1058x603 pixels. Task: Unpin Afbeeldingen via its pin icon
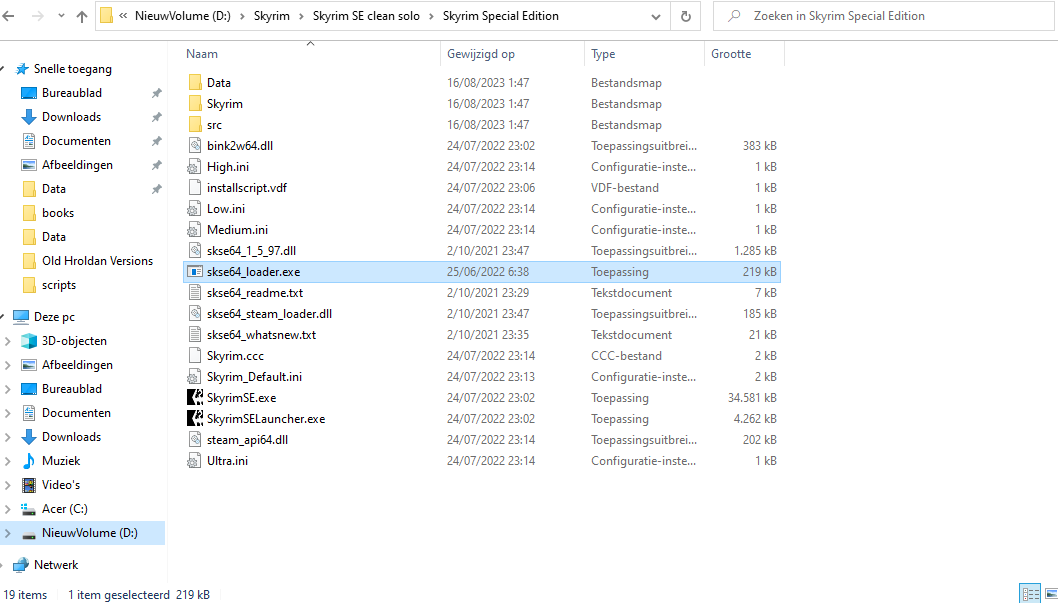157,165
